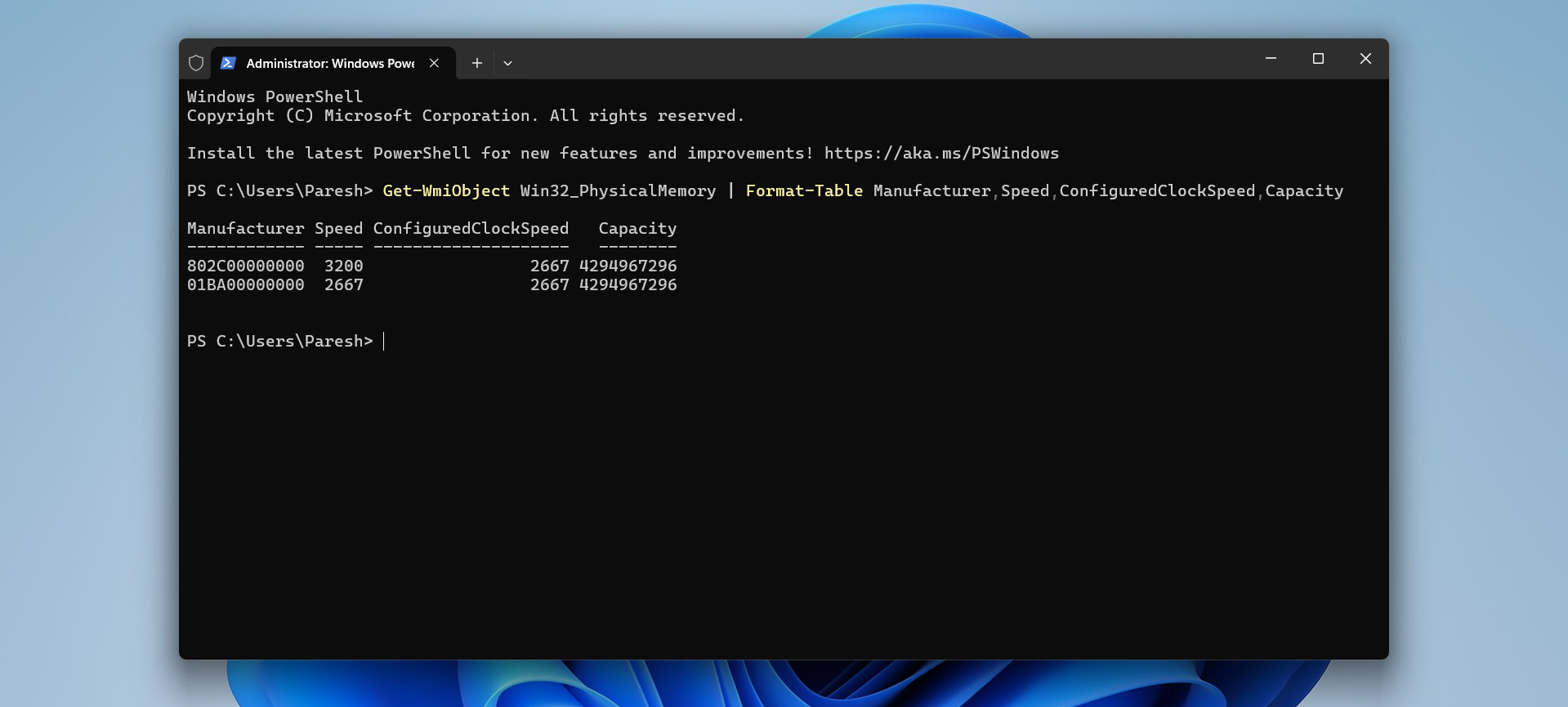Open the aka.ms/PSWindows link
Image resolution: width=1568 pixels, height=707 pixels.
pos(941,153)
